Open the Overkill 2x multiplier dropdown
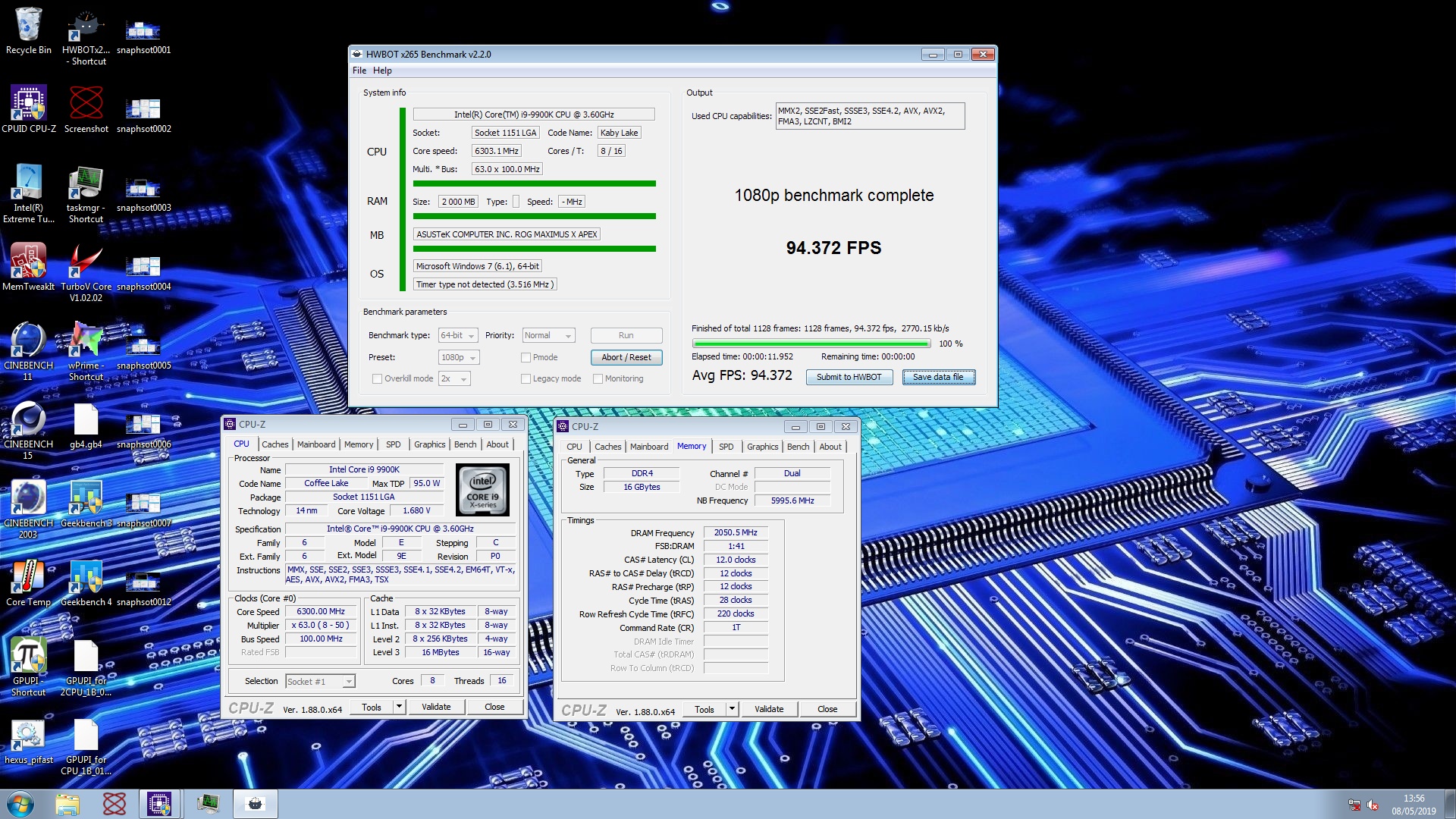Image resolution: width=1456 pixels, height=819 pixels. click(454, 378)
